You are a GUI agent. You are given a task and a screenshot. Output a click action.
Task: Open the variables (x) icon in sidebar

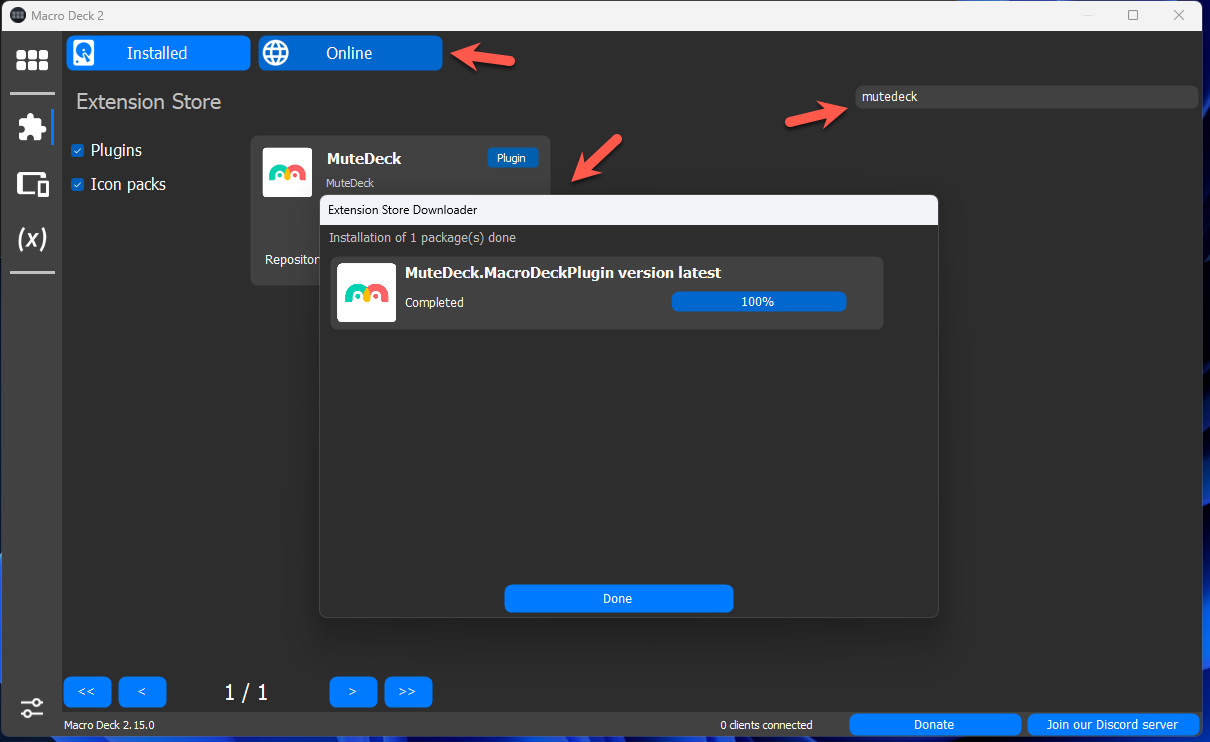click(x=32, y=239)
